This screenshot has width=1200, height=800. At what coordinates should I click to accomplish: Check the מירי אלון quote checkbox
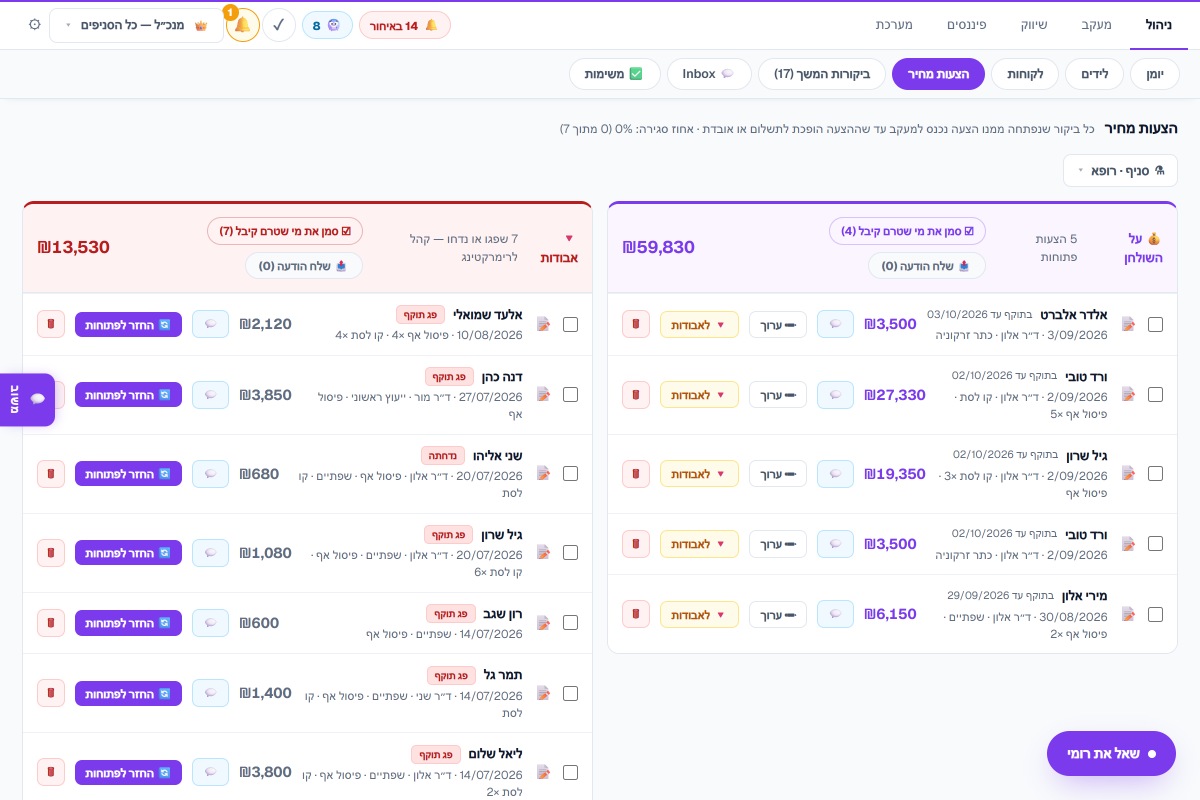point(1155,614)
